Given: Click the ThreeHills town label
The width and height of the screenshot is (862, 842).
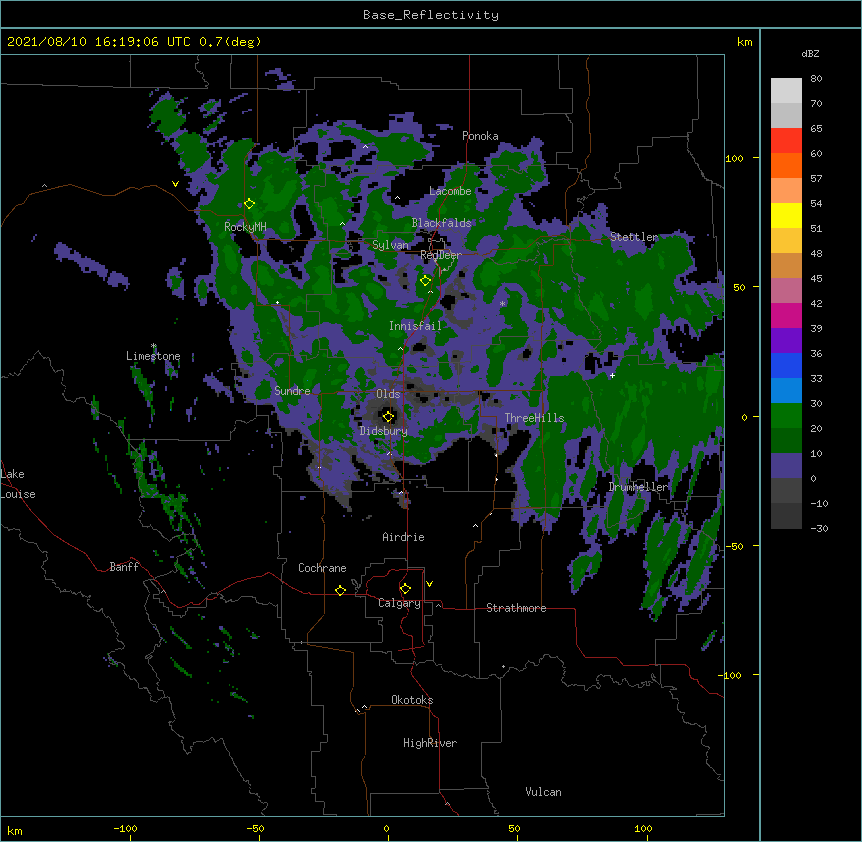Looking at the screenshot, I should pyautogui.click(x=534, y=418).
